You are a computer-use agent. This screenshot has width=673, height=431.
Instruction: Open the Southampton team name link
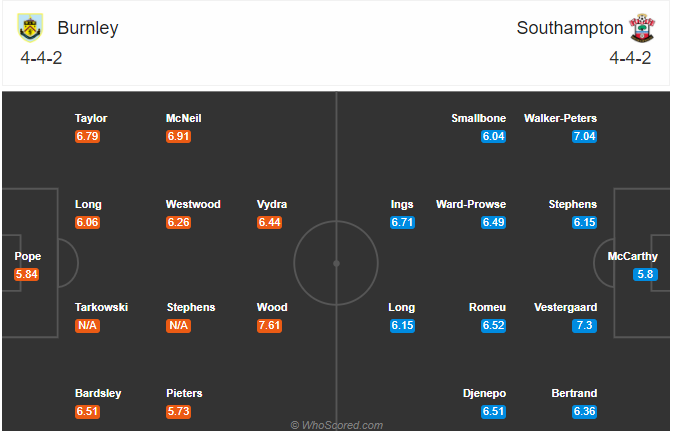click(x=570, y=28)
